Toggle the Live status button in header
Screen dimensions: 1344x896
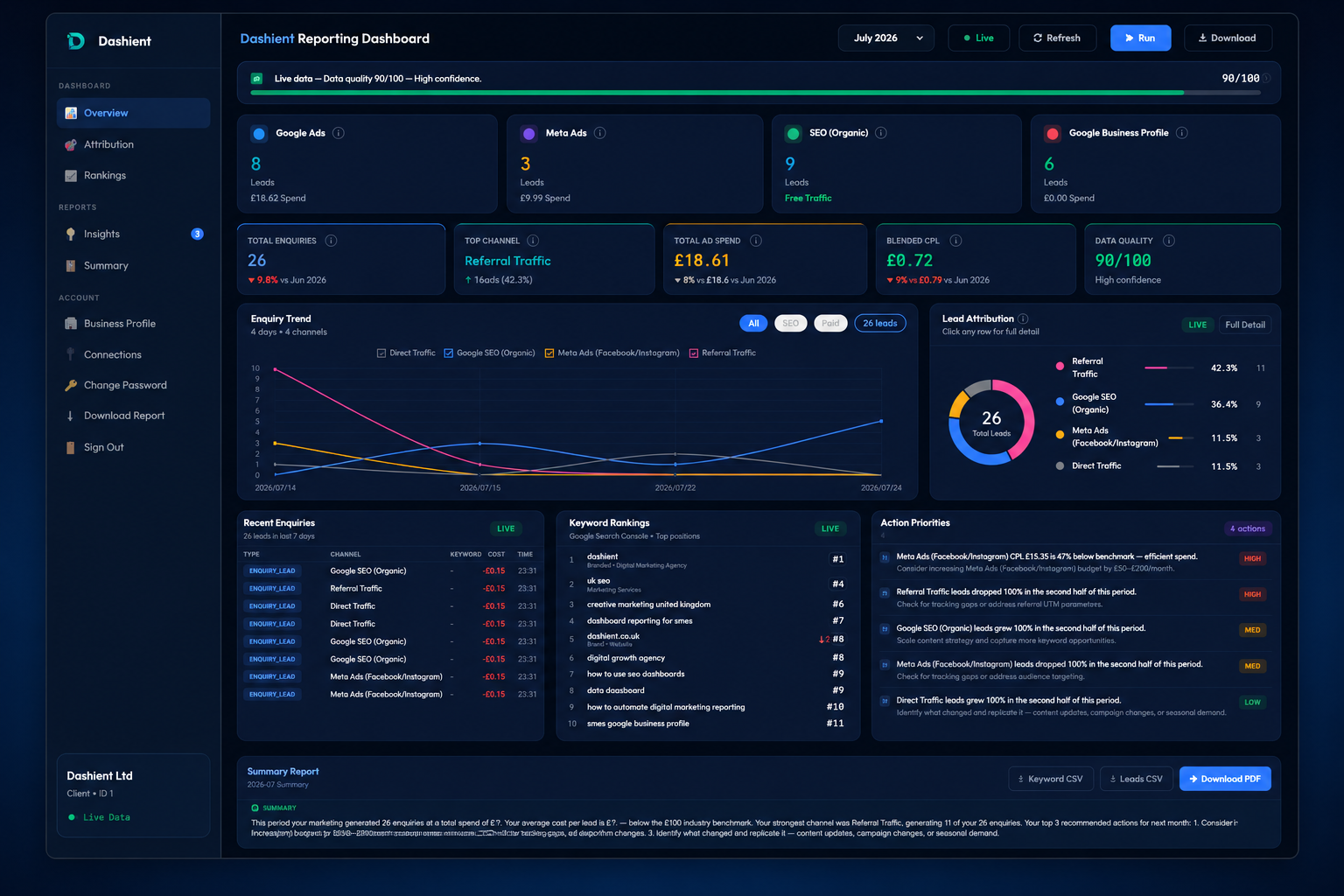(978, 38)
